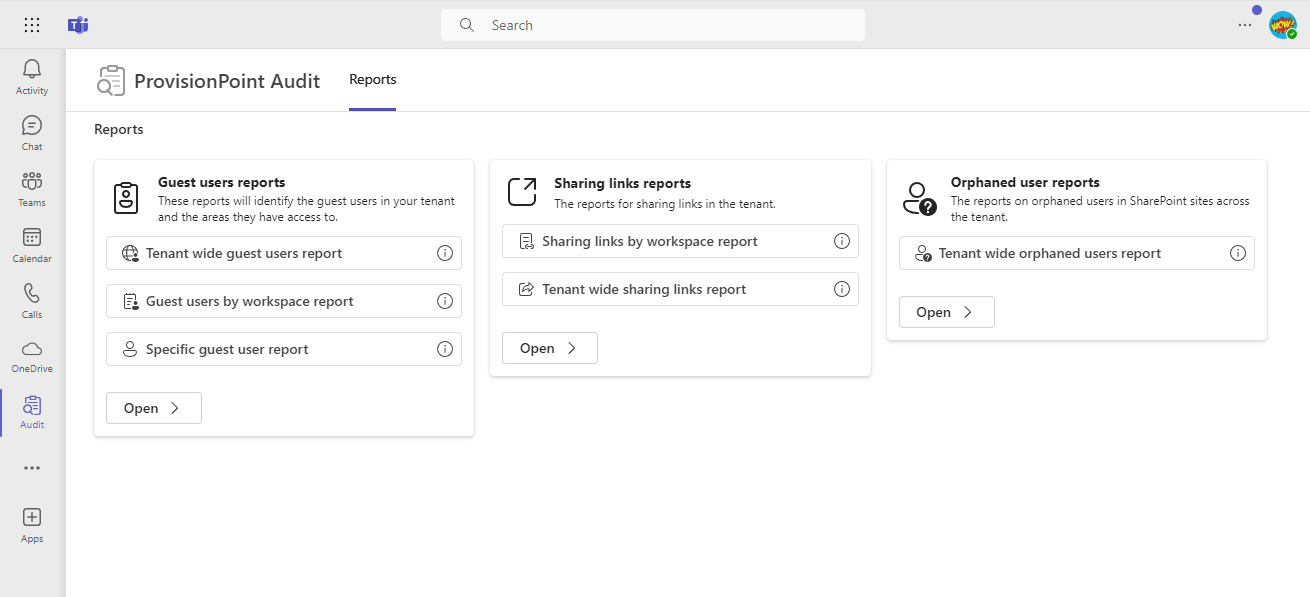Screen dimensions: 1310x597
Task: Click the Orphaned user reports icon
Action: click(x=919, y=198)
